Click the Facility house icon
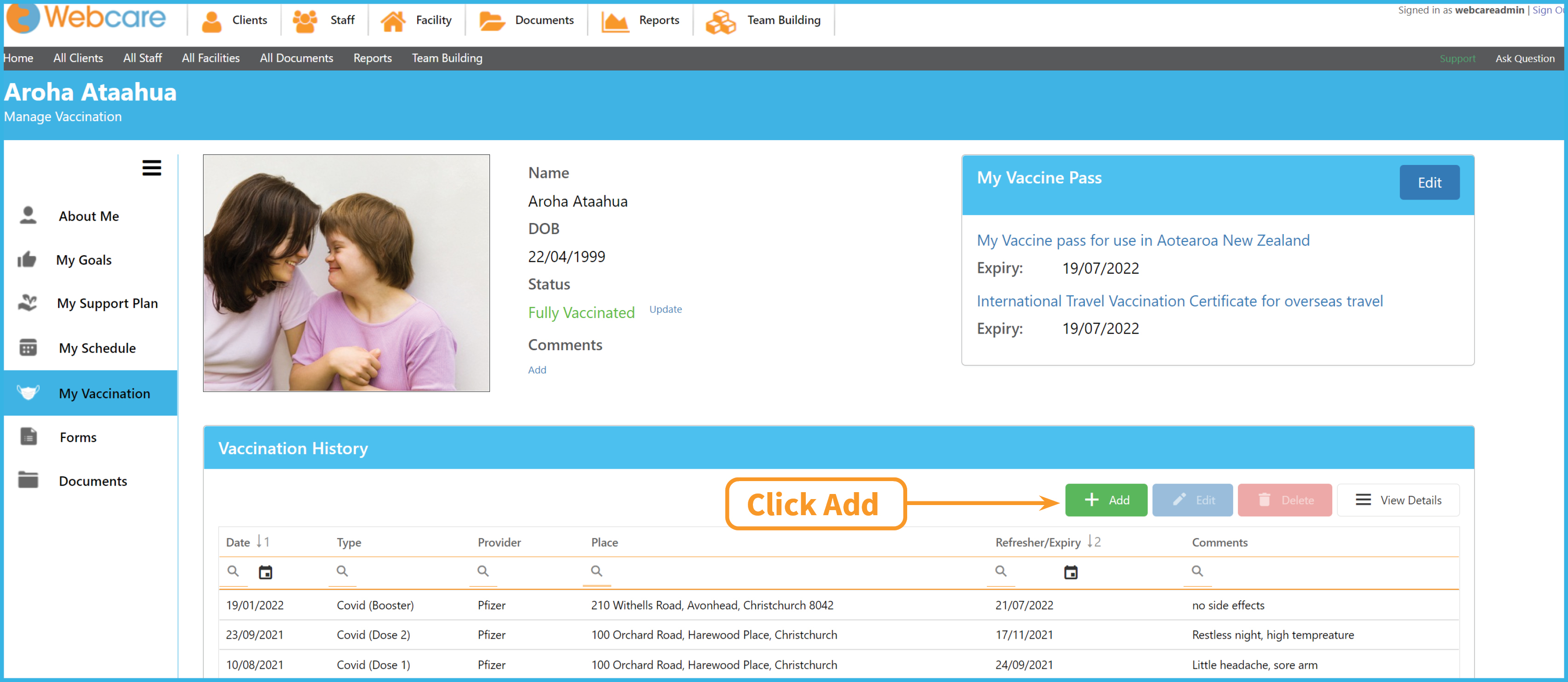This screenshot has width=1568, height=682. (x=393, y=21)
